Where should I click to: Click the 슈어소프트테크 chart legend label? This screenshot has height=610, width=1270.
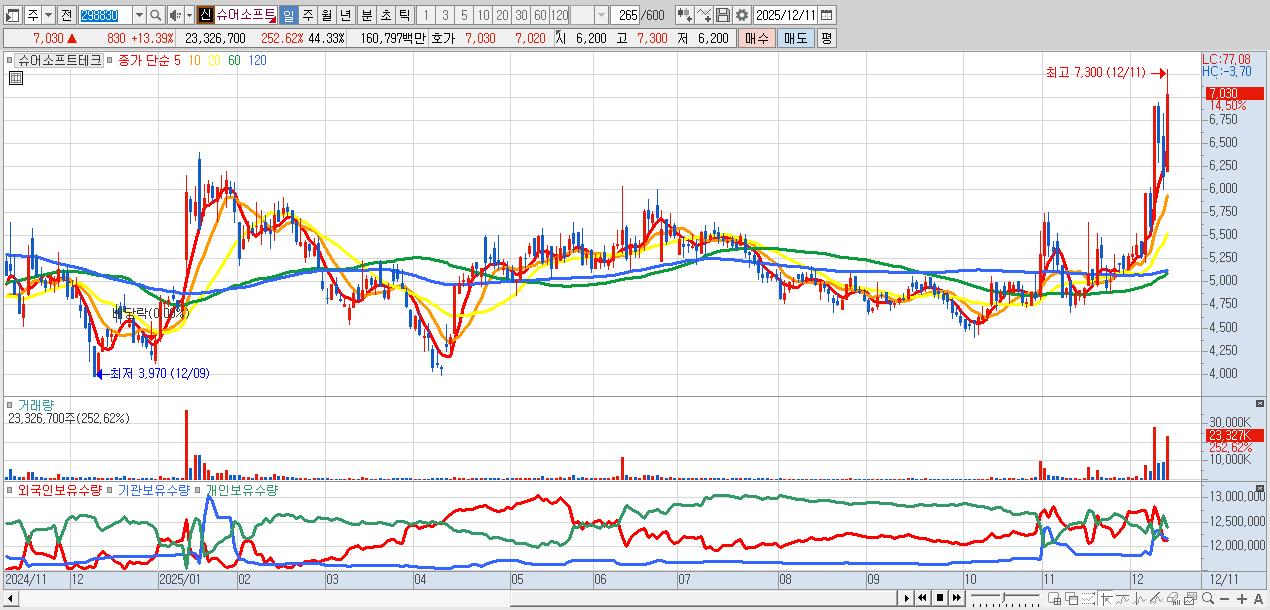point(58,60)
